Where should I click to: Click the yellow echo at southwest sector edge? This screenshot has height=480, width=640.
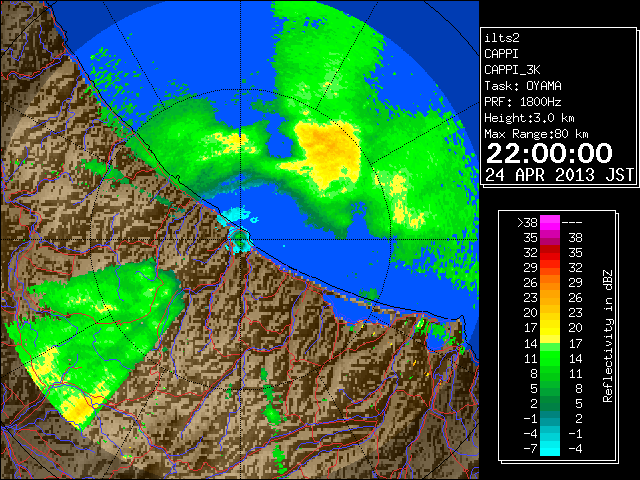click(79, 411)
